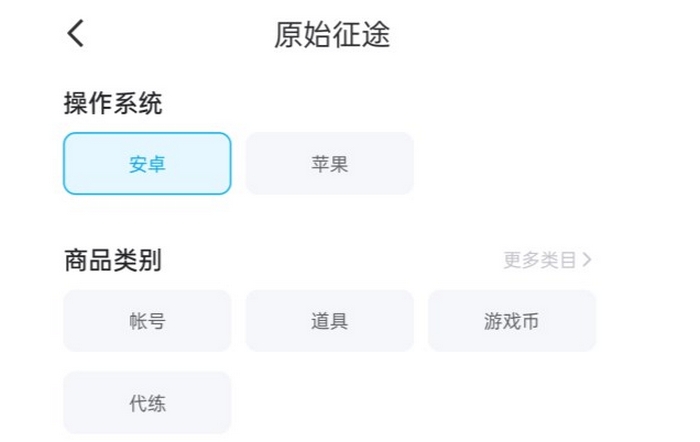Screen dimensions: 700x442
Task: Filter listings by 代练 leveling service
Action: (x=147, y=403)
